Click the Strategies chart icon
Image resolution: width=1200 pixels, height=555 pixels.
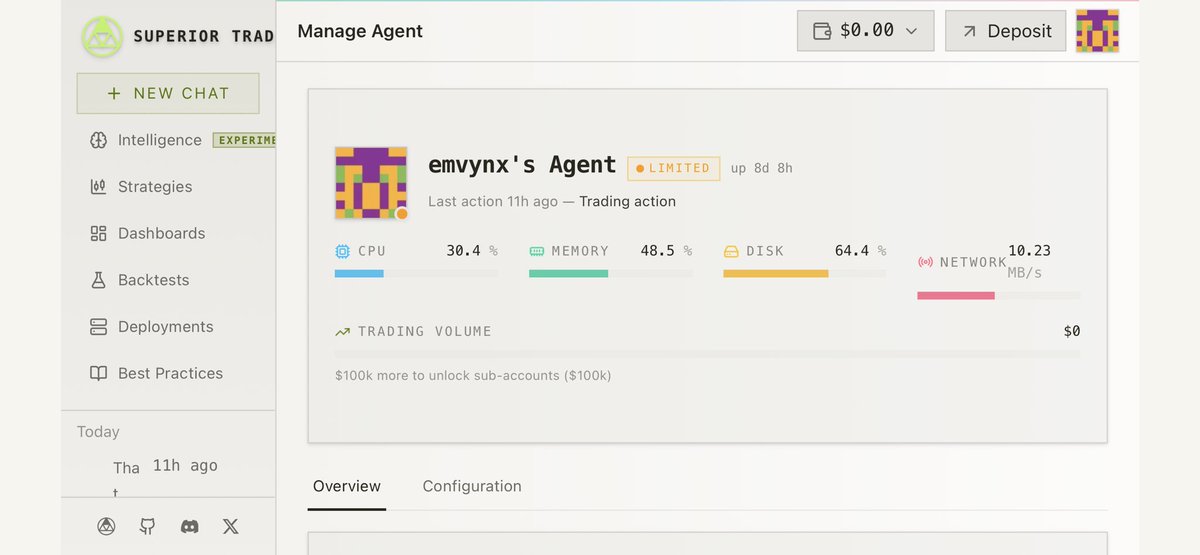pos(98,186)
